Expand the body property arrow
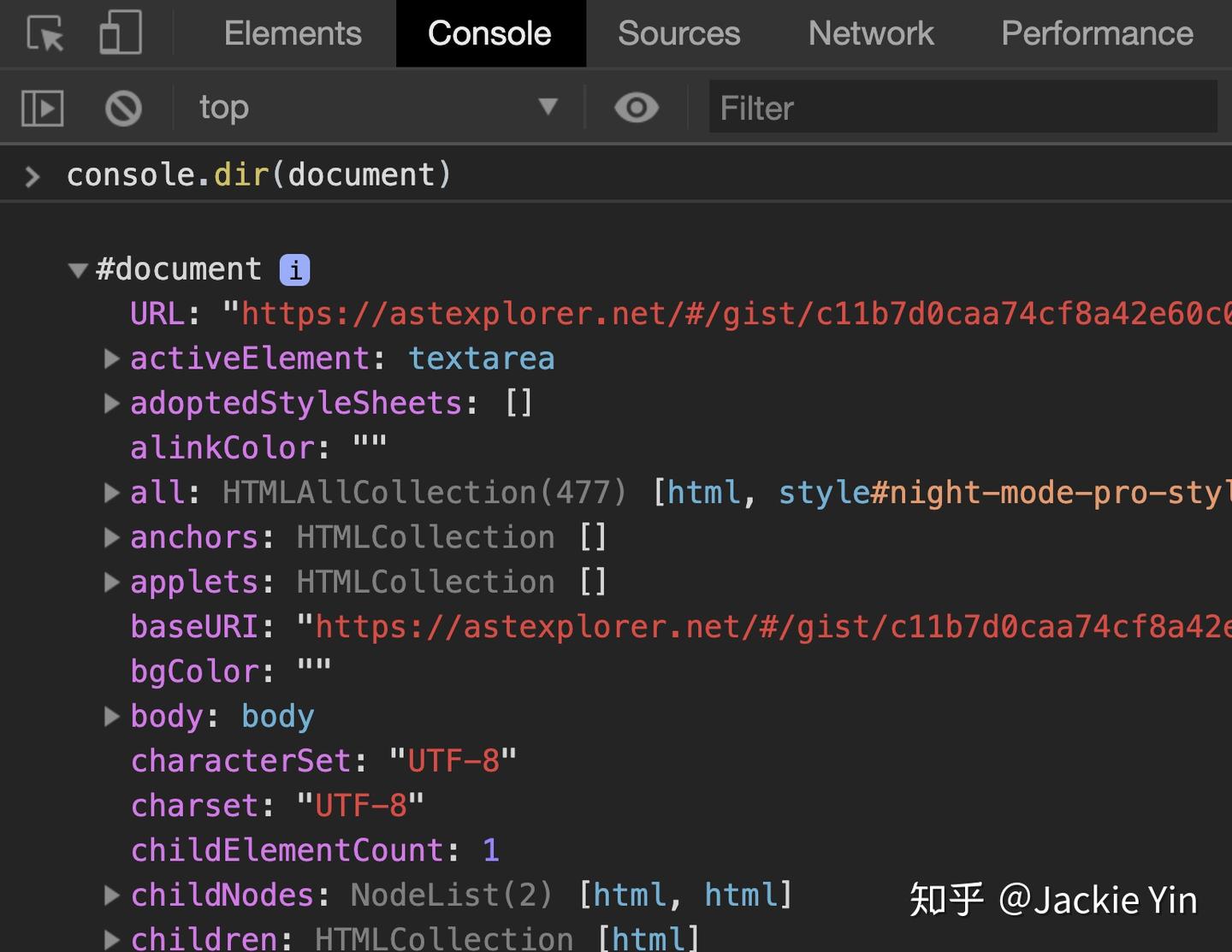The width and height of the screenshot is (1232, 952). tap(111, 716)
